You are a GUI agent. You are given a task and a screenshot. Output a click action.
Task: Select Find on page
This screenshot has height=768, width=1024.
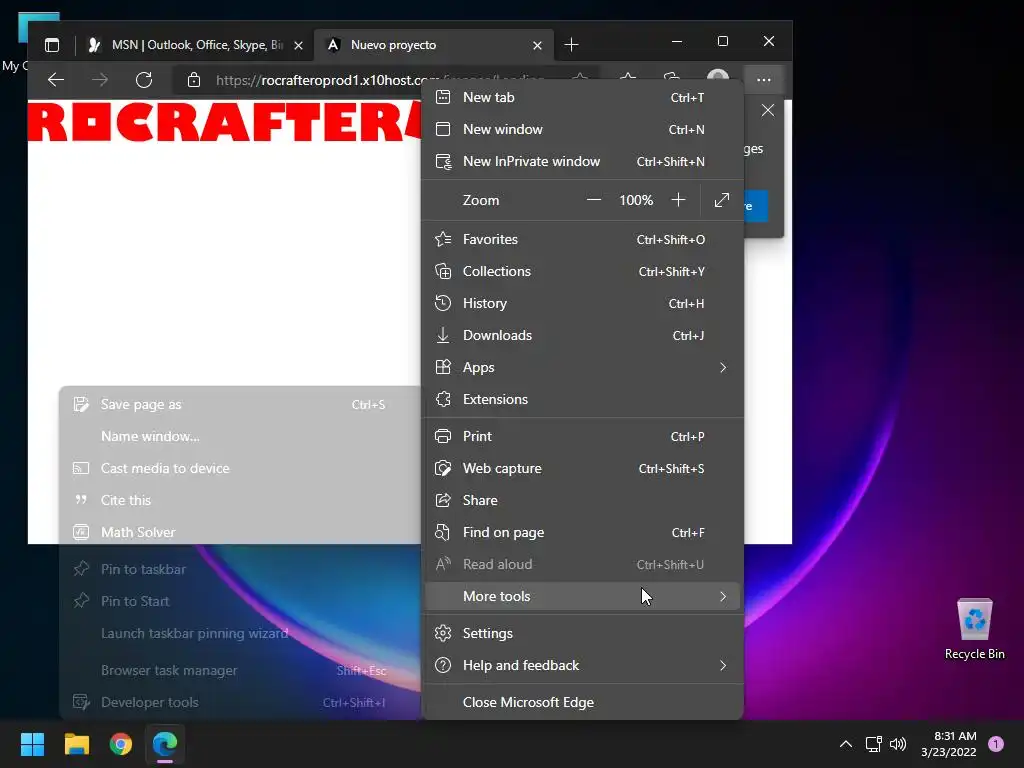coord(583,532)
